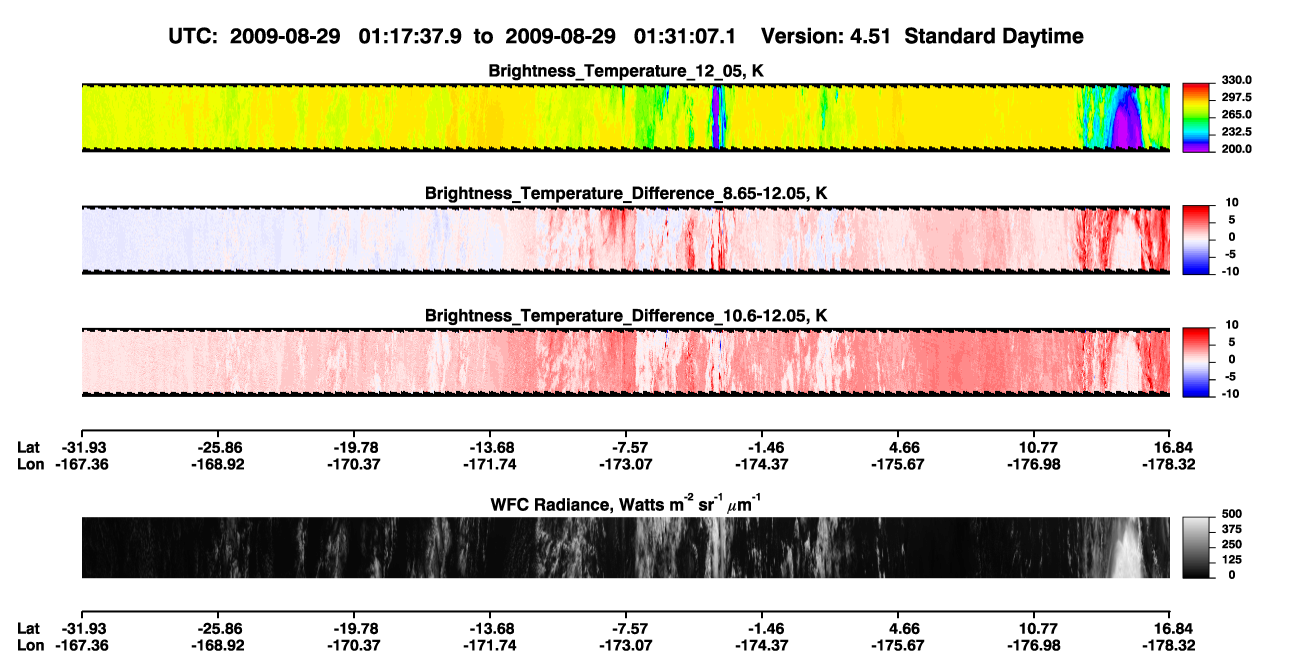
Task: Click the Lat label on the bottom axis
Action: [28, 629]
